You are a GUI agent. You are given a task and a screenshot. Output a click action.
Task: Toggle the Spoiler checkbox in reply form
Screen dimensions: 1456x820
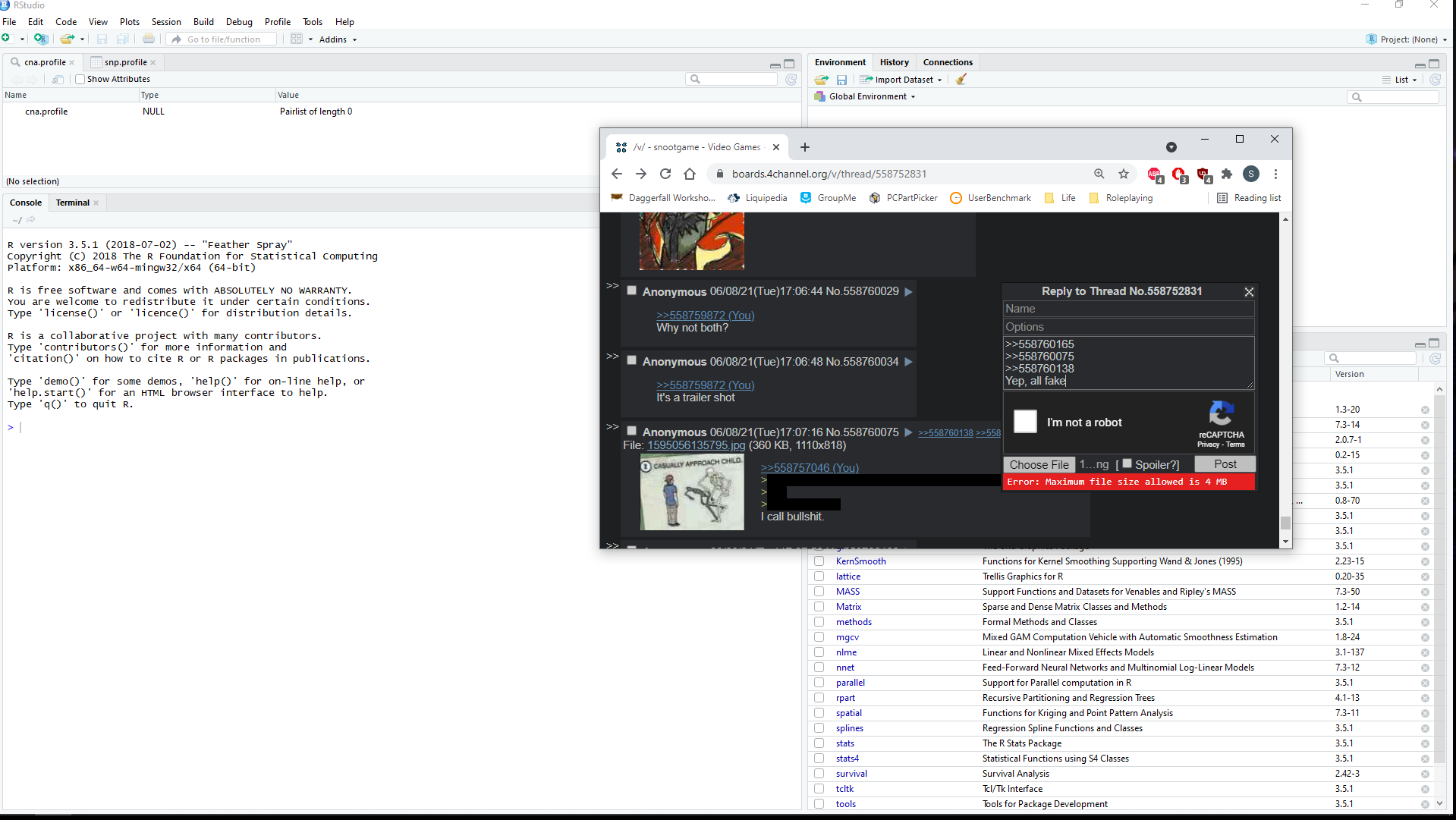[x=1127, y=463]
